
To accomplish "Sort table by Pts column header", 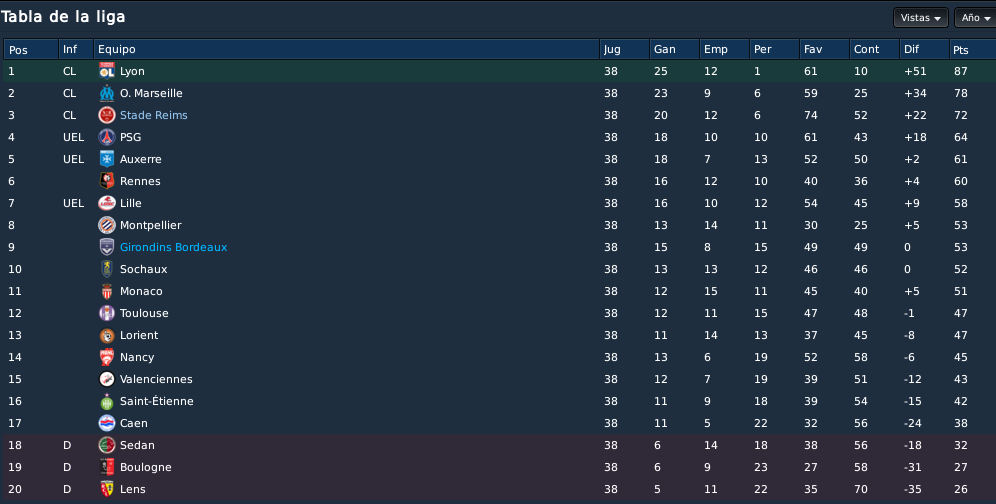I will coord(972,50).
